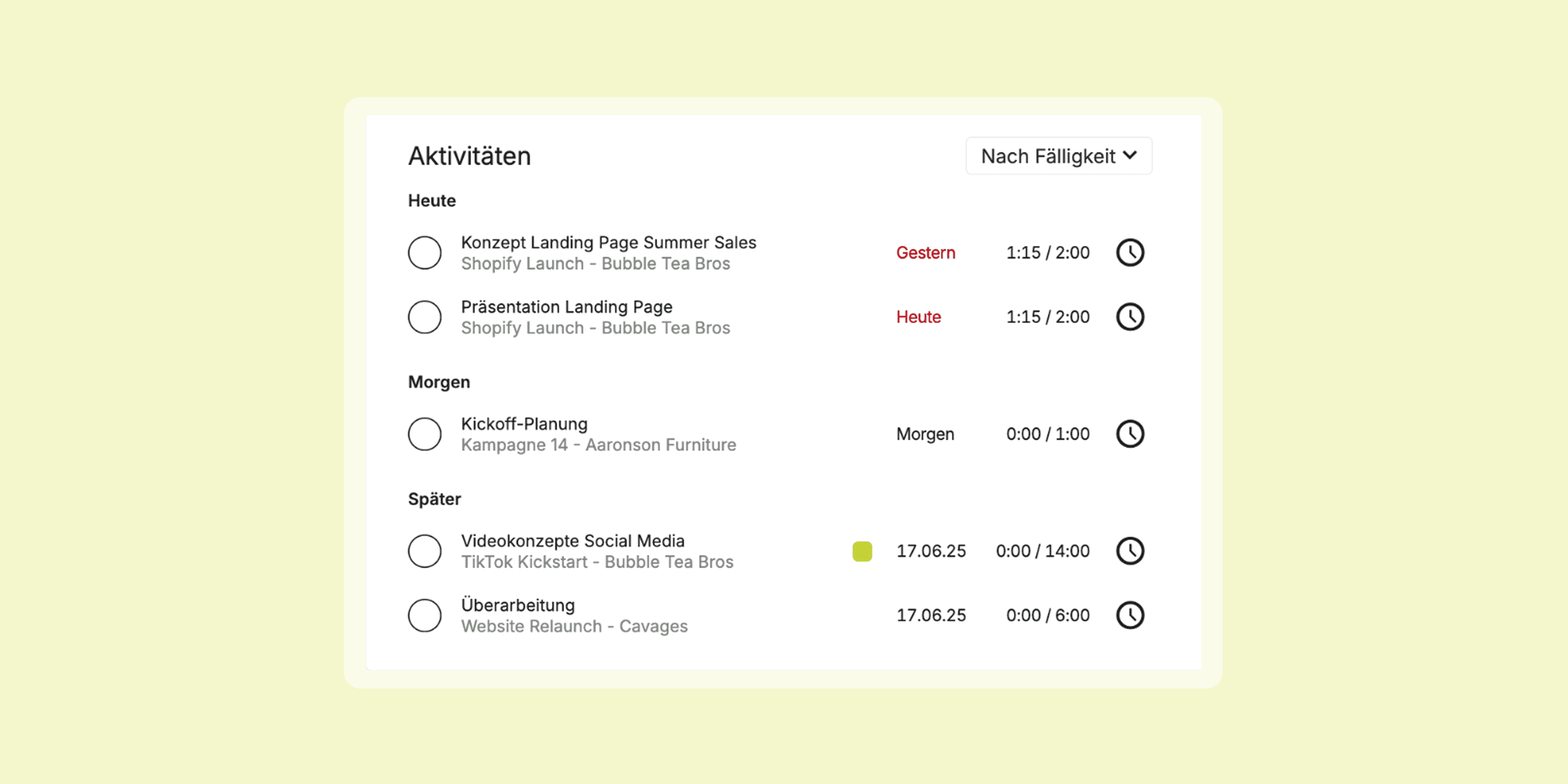Click the chevron next to Nach Fälligkeit
Image resolution: width=1568 pixels, height=784 pixels.
pos(1130,156)
